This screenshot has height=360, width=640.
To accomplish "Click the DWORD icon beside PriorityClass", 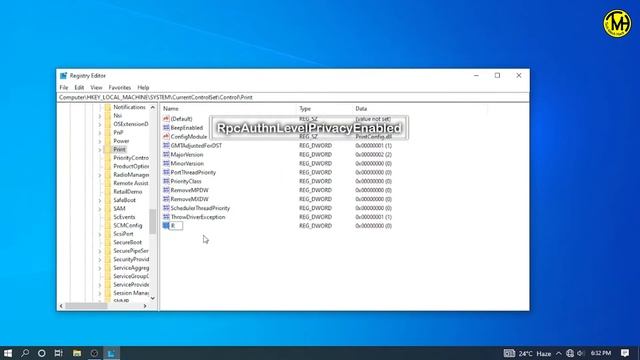I will click(166, 181).
